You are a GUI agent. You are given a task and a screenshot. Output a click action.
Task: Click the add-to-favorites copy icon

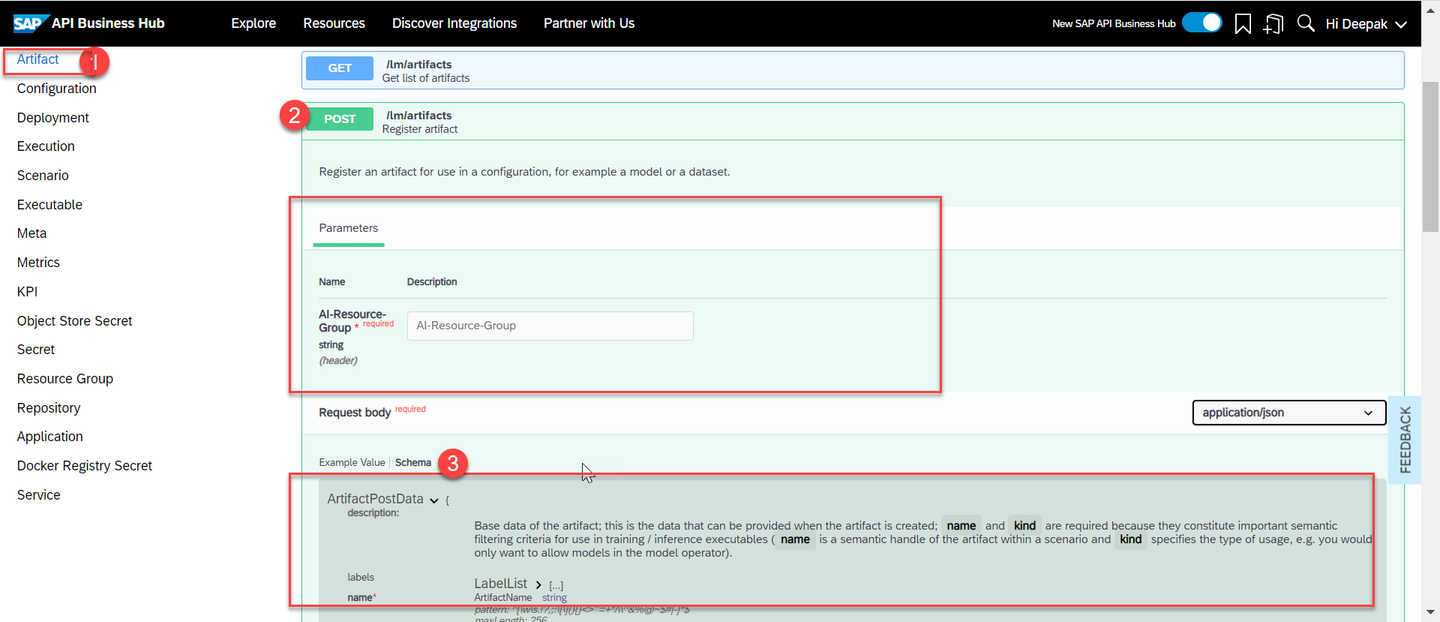click(x=1273, y=24)
